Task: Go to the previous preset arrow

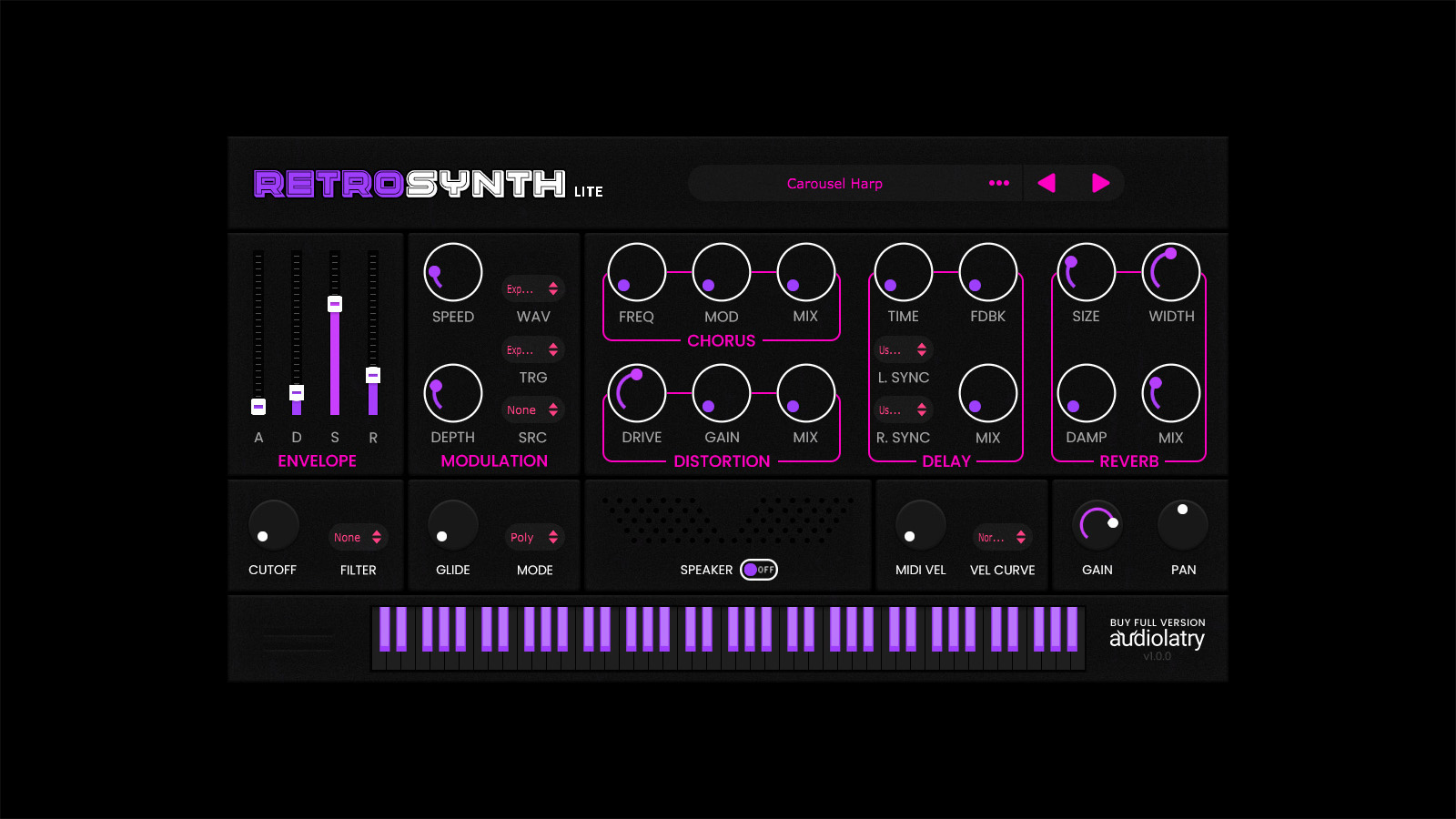Action: click(x=1046, y=183)
